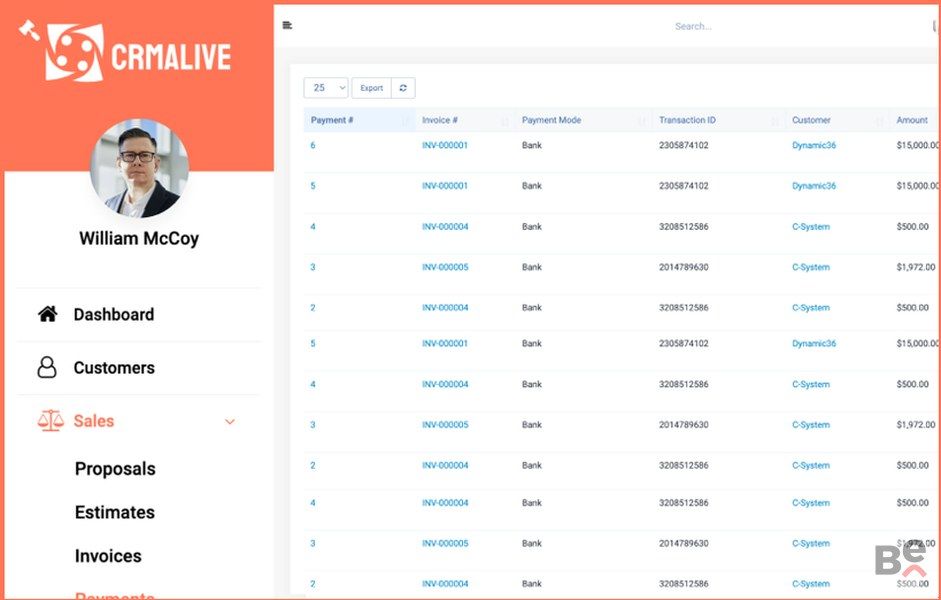Click William McCoy's profile photo
Image resolution: width=941 pixels, height=600 pixels.
pos(138,169)
